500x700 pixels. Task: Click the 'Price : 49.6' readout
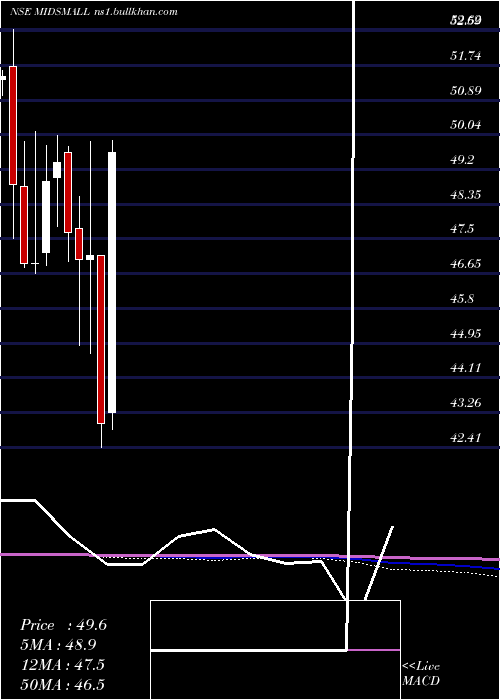[x=63, y=625]
